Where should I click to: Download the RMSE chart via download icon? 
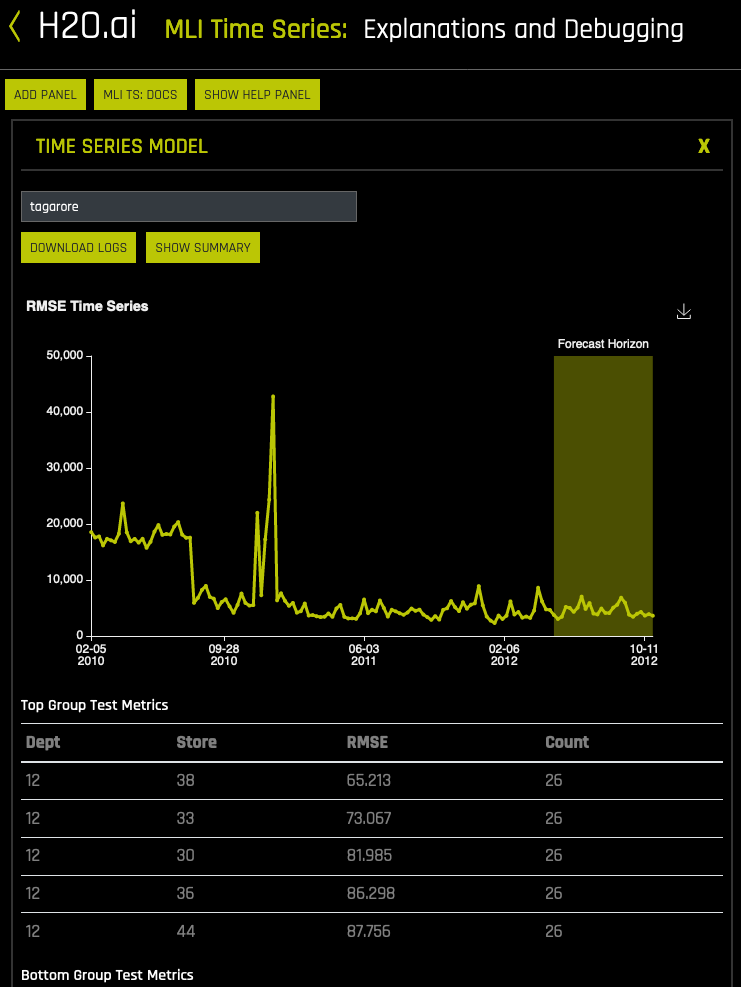tap(684, 312)
